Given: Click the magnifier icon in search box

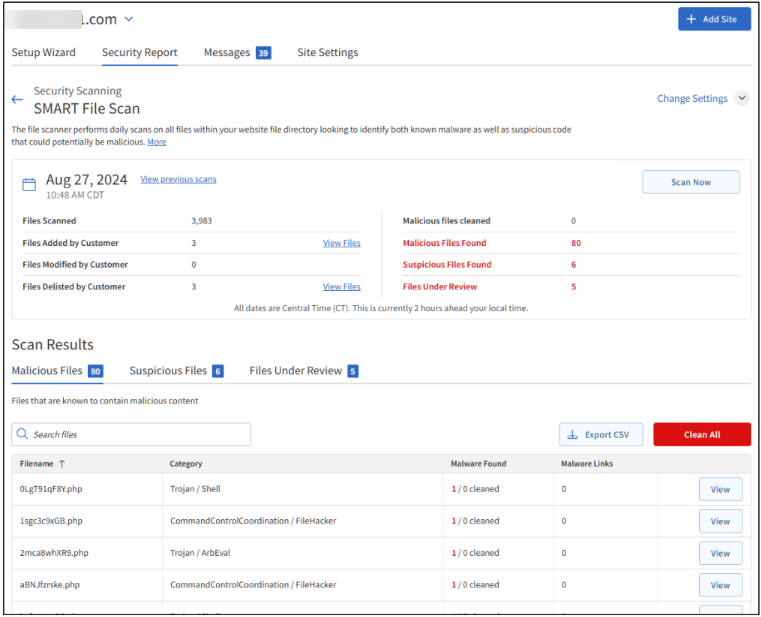Looking at the screenshot, I should click(23, 435).
